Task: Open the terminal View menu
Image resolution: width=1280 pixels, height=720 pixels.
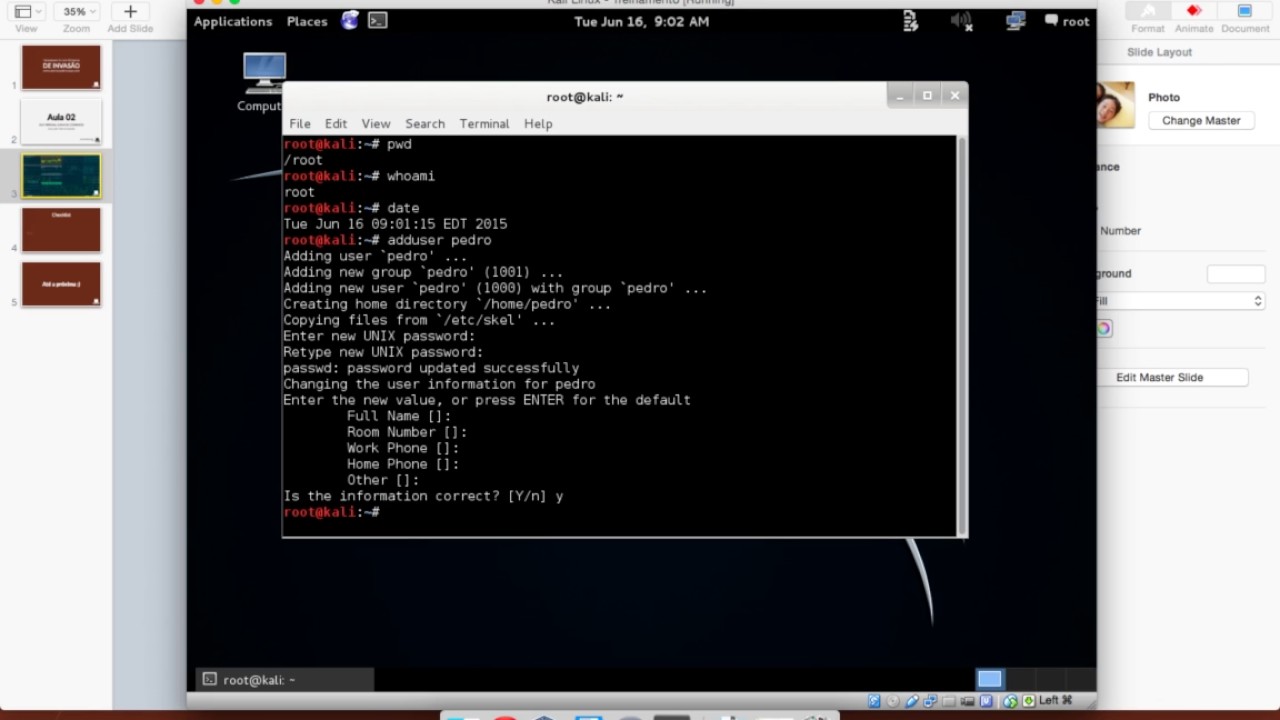Action: 376,124
